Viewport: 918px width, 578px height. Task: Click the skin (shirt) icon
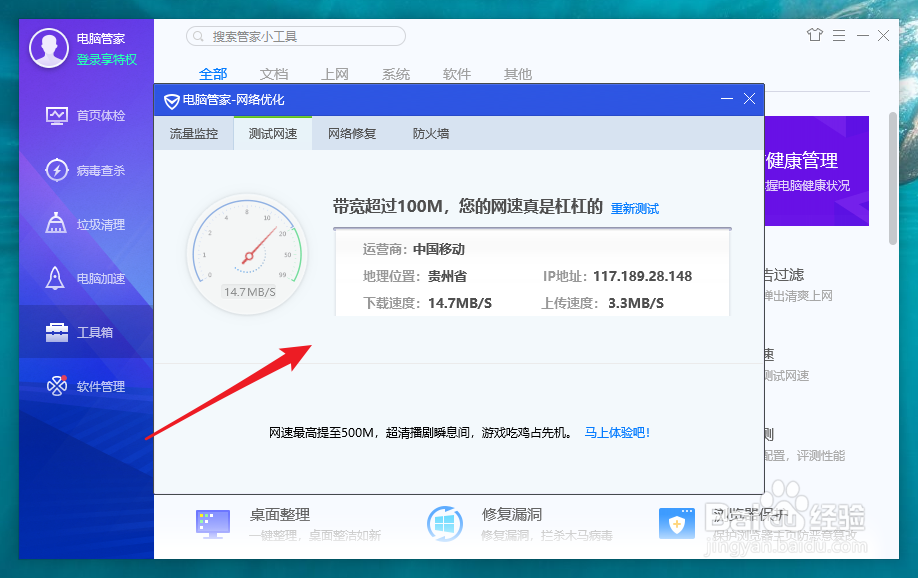click(x=814, y=35)
